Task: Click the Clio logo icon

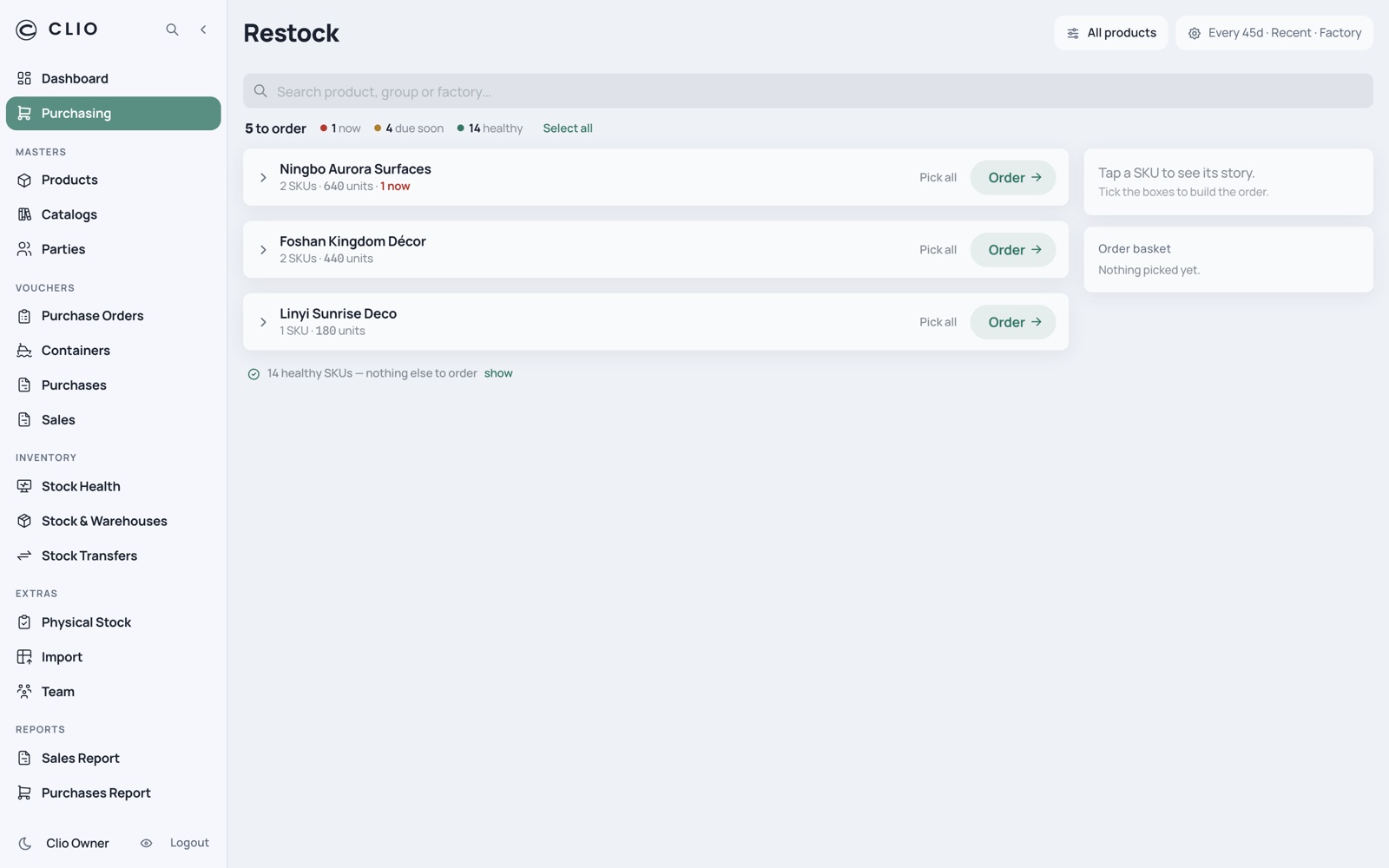Action: pyautogui.click(x=27, y=30)
